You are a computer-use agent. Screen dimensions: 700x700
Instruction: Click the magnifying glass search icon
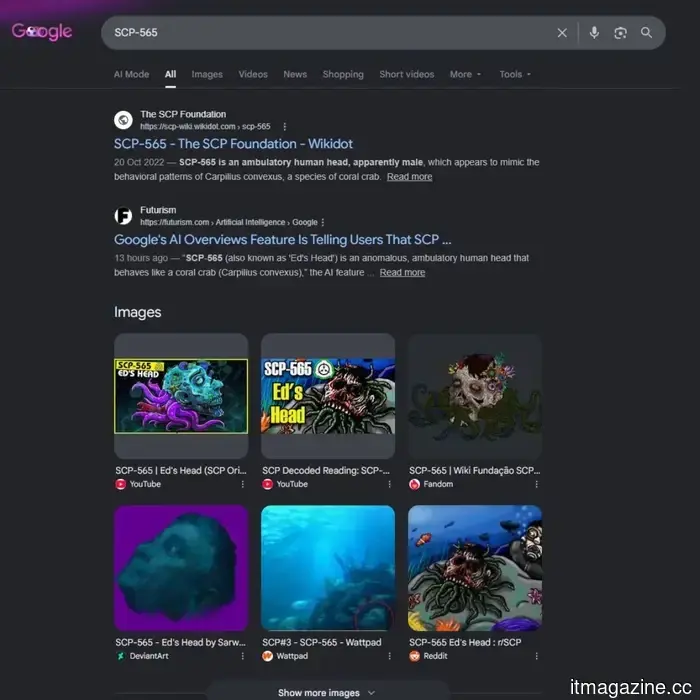point(646,33)
